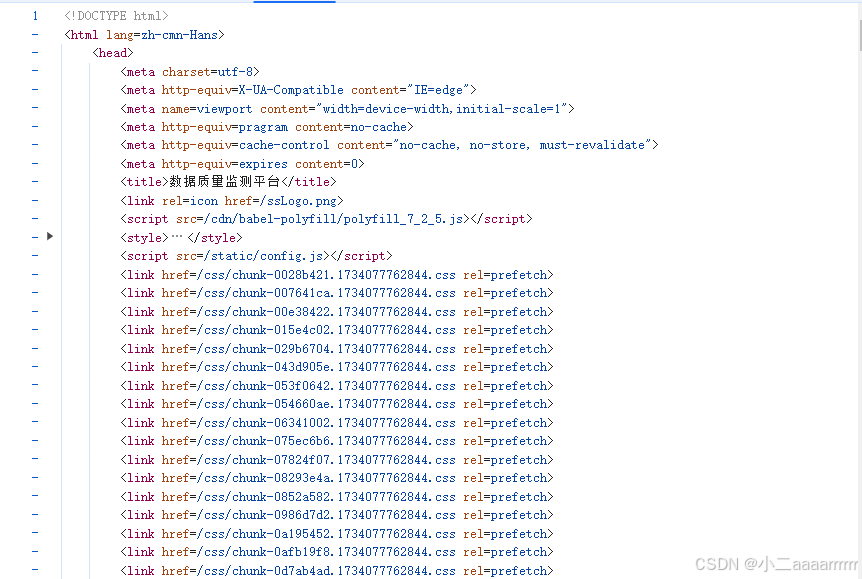
Task: Select the cache-control meta line
Action: pyautogui.click(x=389, y=145)
